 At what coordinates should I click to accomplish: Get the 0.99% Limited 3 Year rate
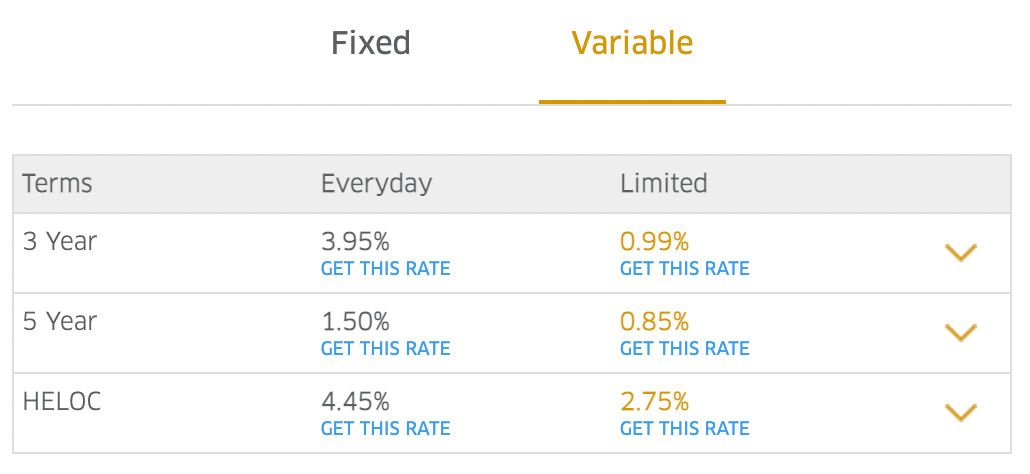(x=684, y=268)
